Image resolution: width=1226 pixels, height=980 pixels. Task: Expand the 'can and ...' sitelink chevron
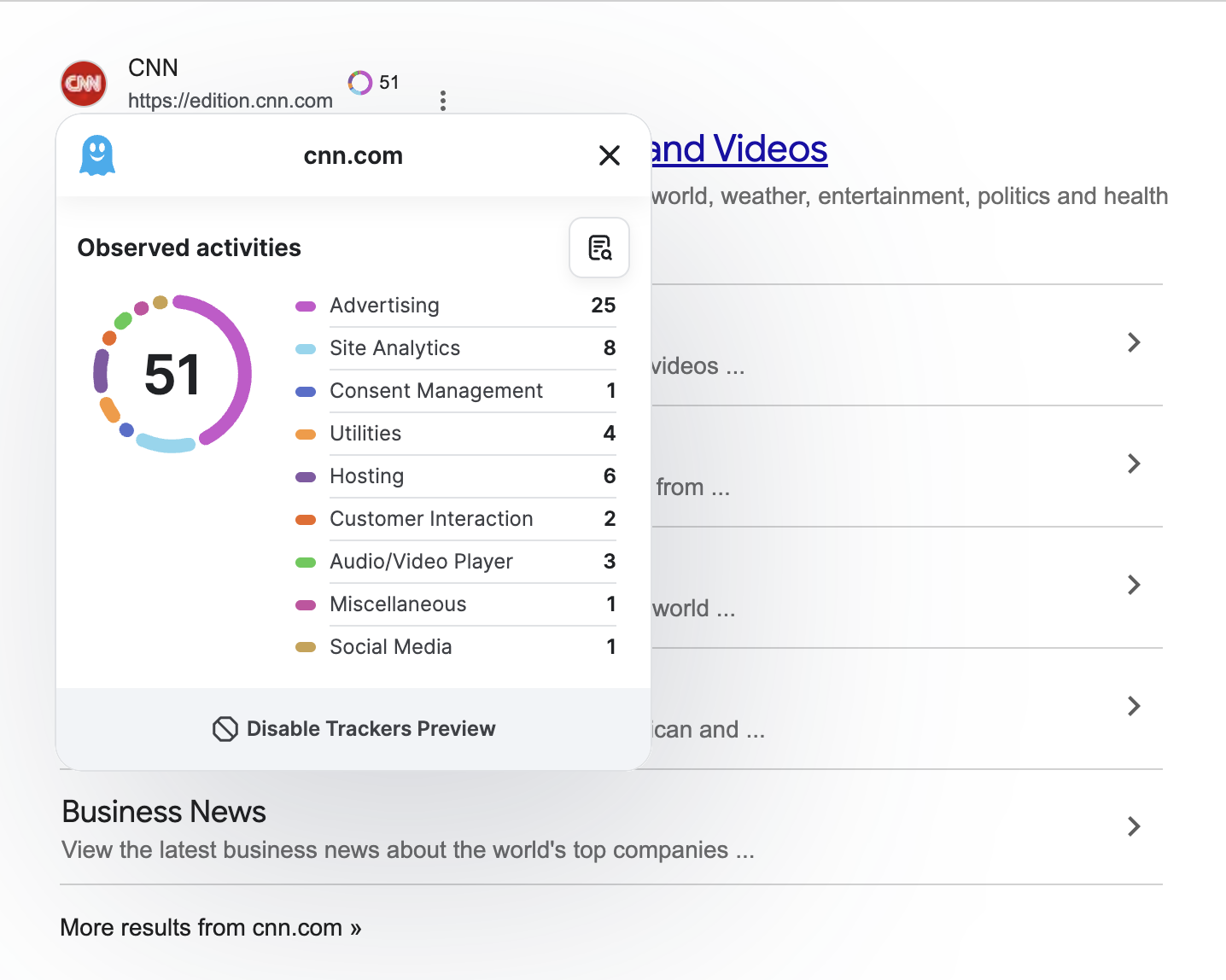tap(1134, 706)
